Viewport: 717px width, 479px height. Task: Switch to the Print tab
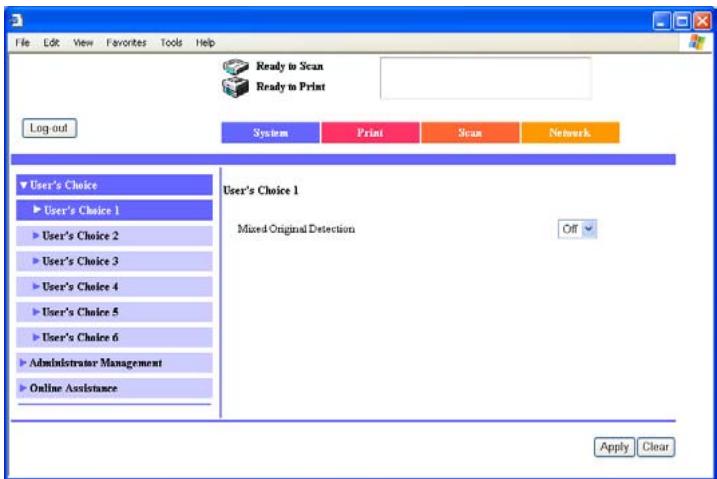pos(370,133)
